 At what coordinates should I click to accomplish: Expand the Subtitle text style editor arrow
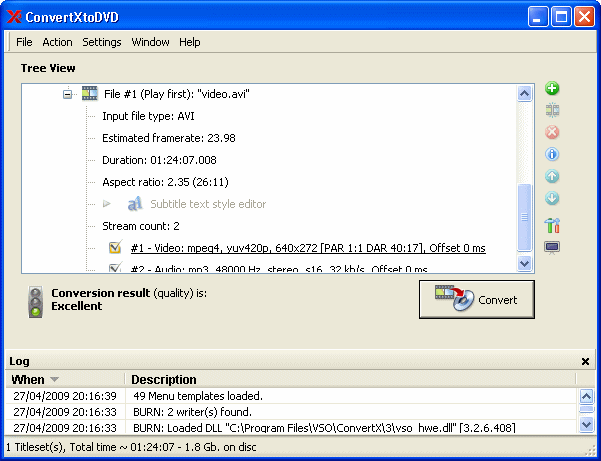point(107,204)
